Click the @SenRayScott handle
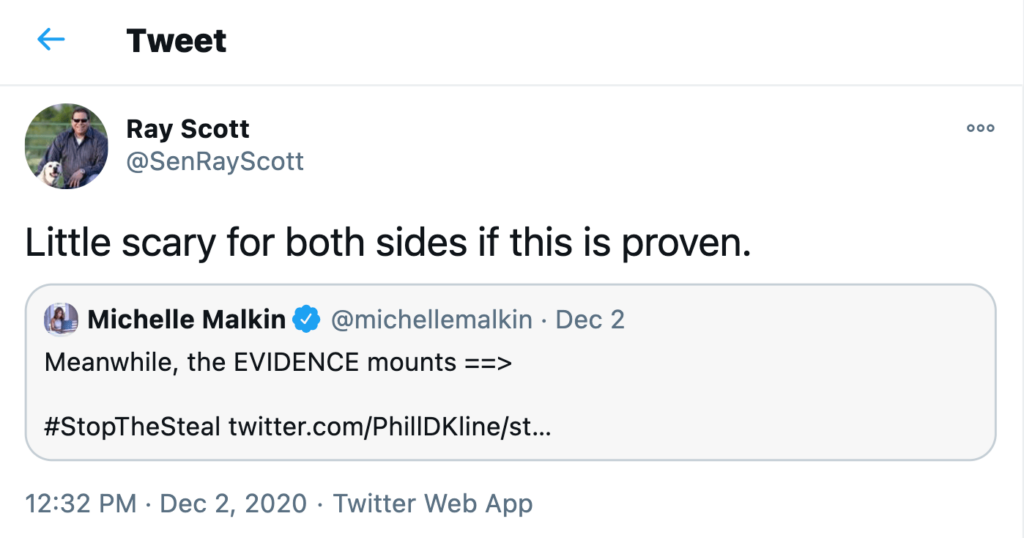Viewport: 1024px width, 538px height. tap(215, 161)
